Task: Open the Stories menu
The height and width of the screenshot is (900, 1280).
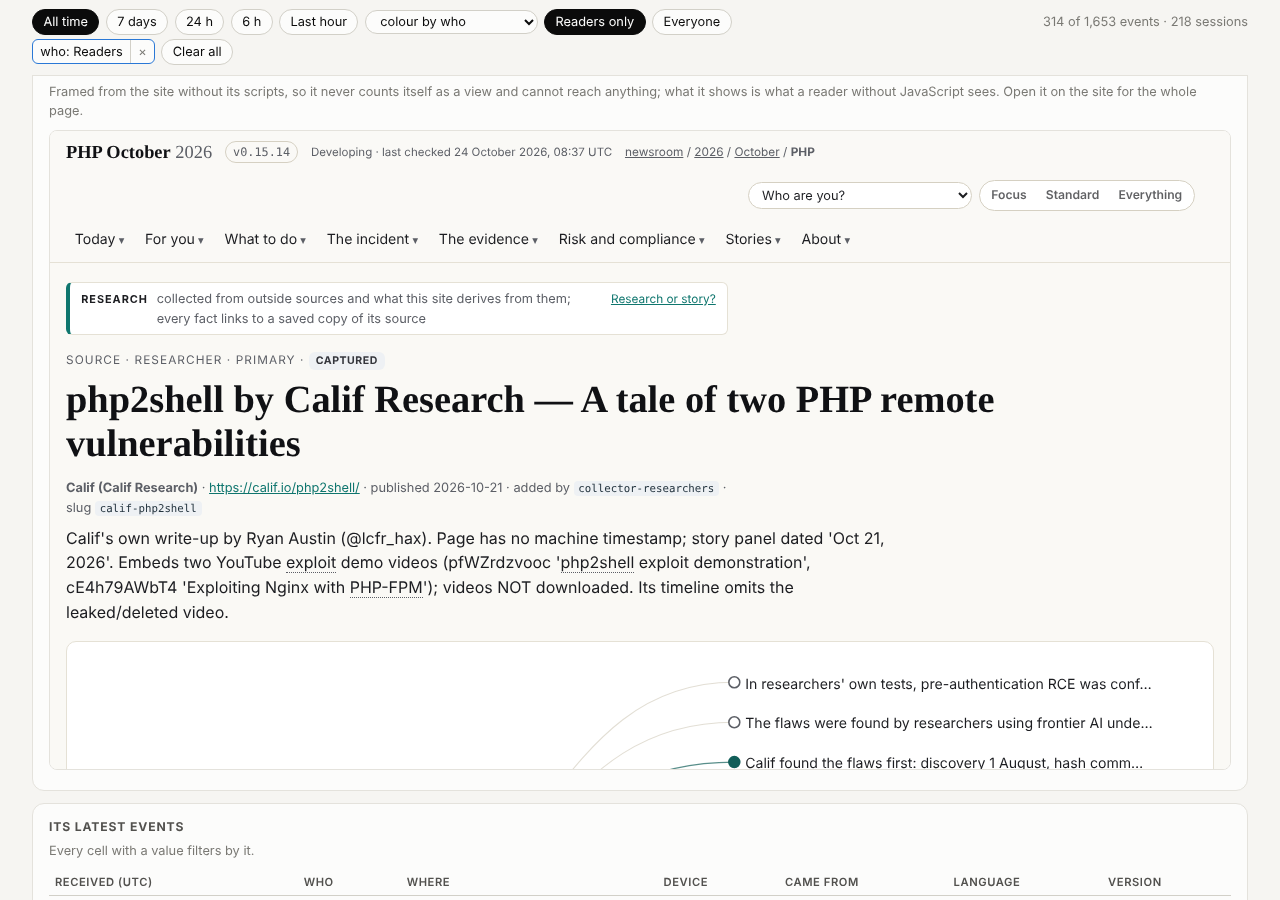Action: pos(754,239)
